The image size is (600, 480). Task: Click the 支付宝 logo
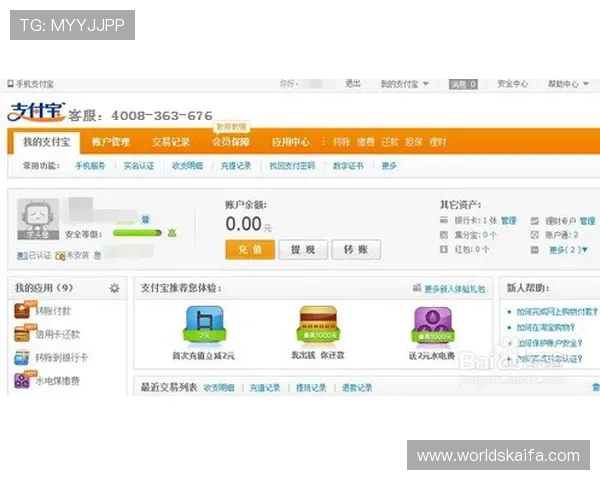point(36,112)
